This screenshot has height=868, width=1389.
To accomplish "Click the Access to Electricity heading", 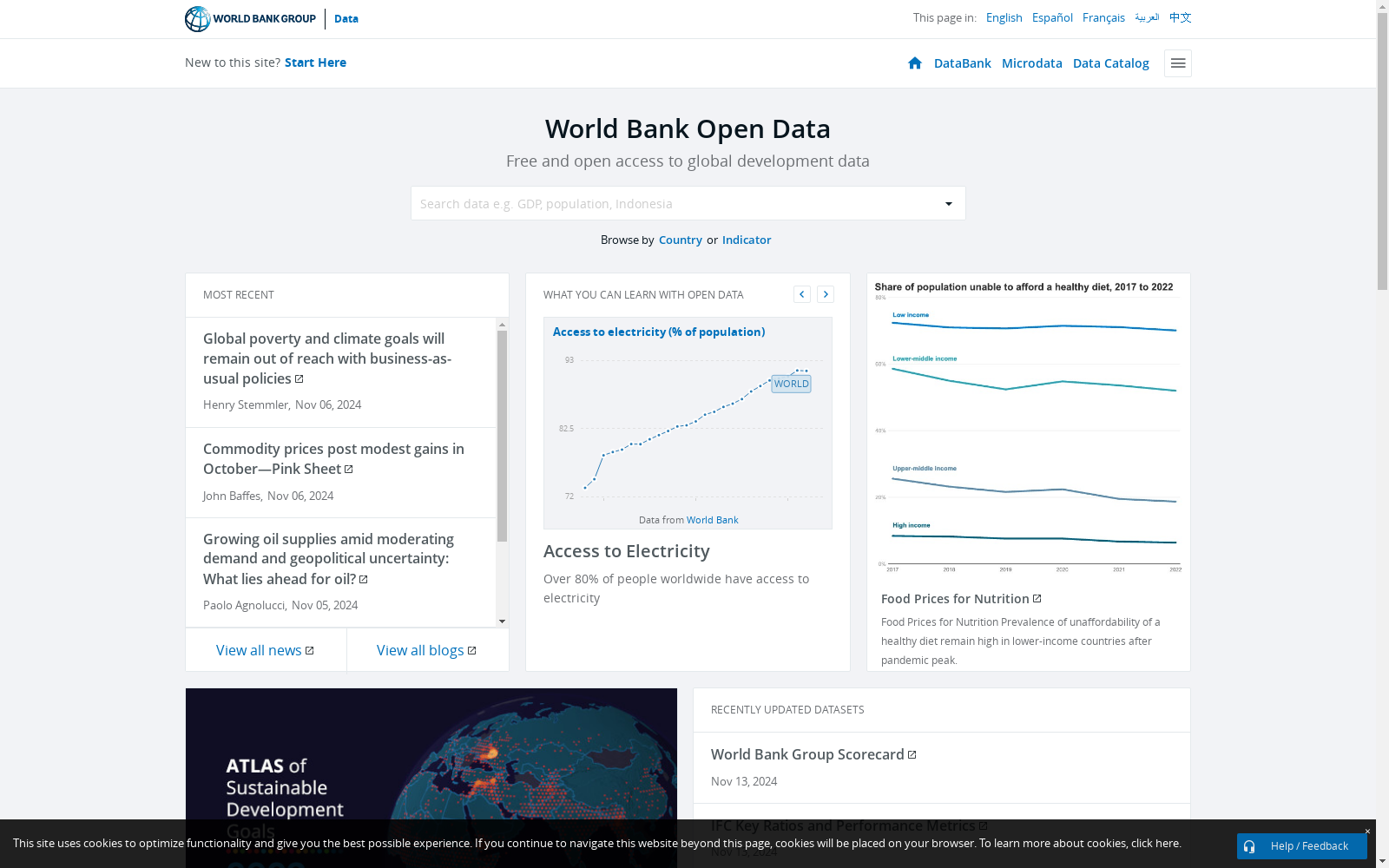I will coord(627,551).
